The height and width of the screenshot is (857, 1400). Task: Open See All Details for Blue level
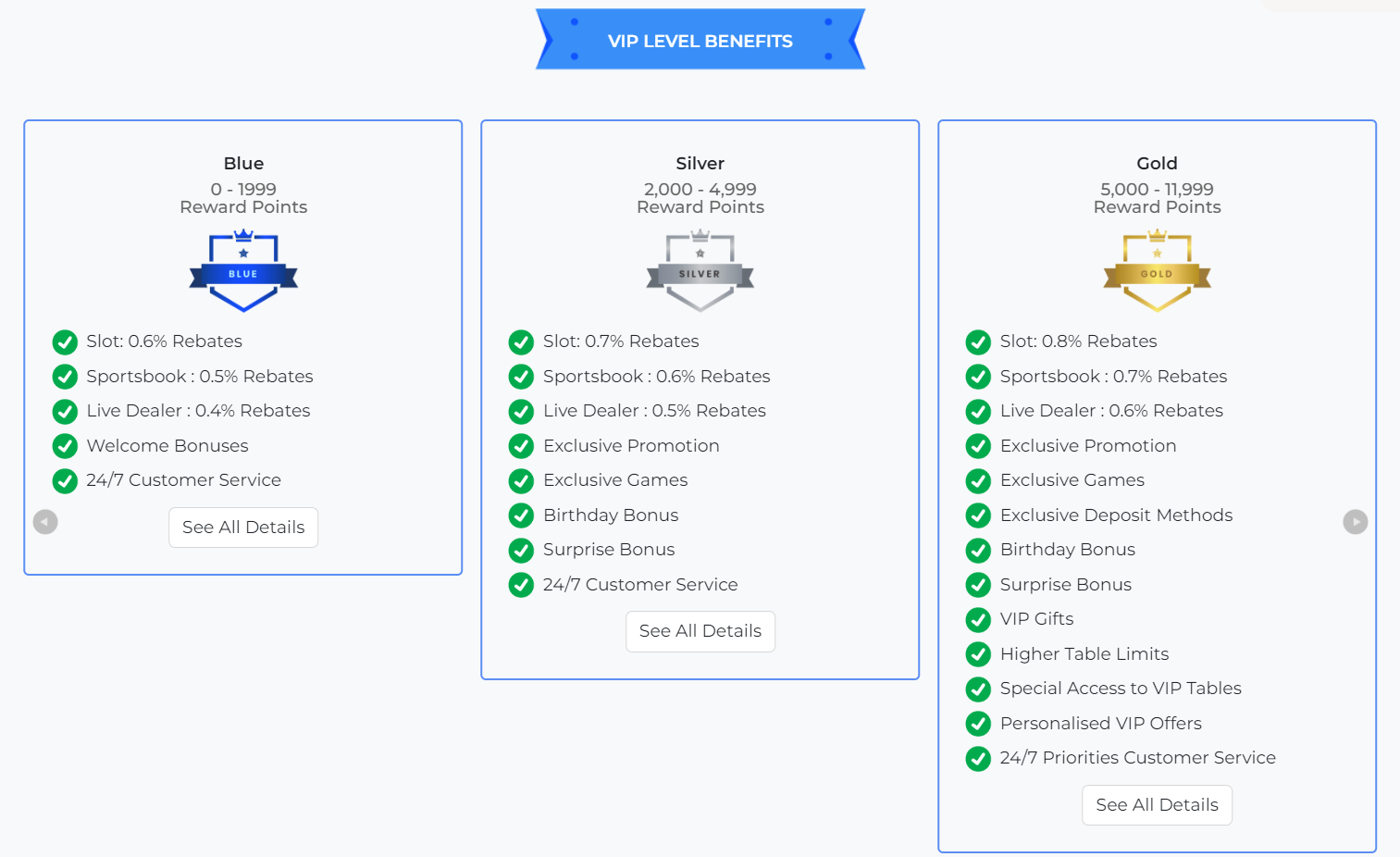(x=243, y=528)
